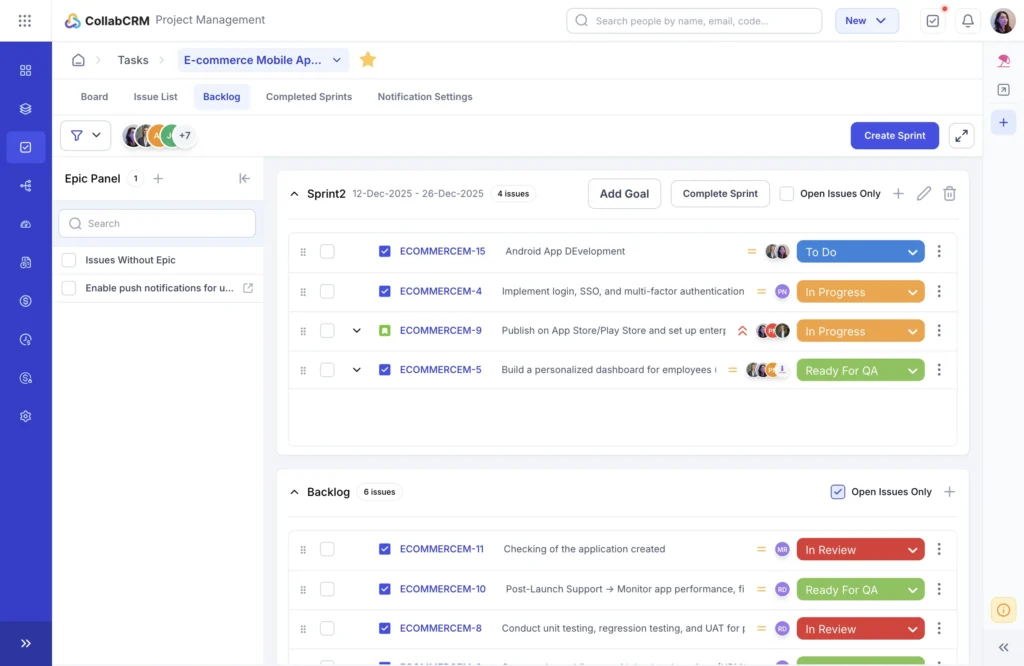
Task: Switch to the Board tab
Action: (94, 96)
